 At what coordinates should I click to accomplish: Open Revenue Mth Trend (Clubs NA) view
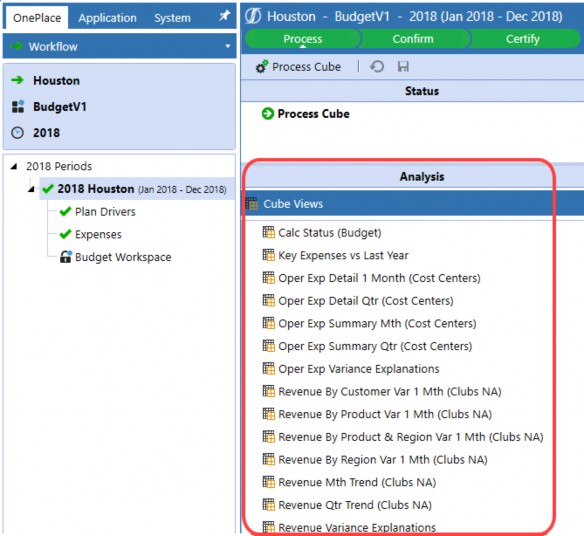[x=349, y=482]
